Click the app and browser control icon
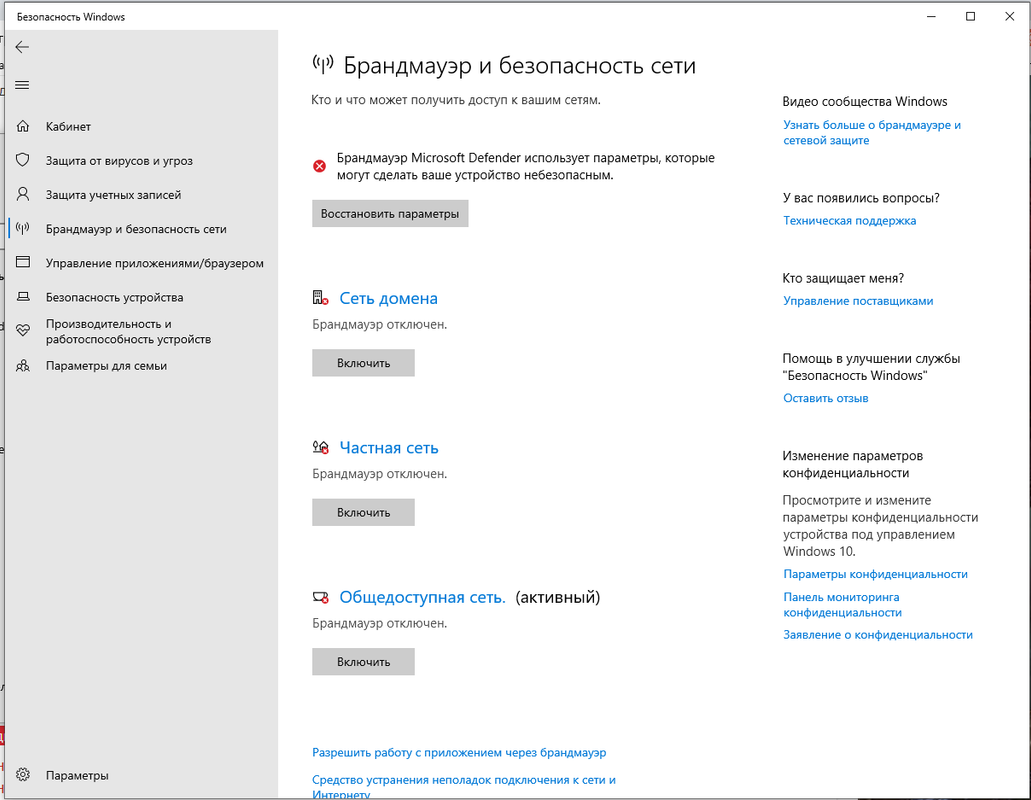Screen dimensions: 1031x800 click(23, 263)
